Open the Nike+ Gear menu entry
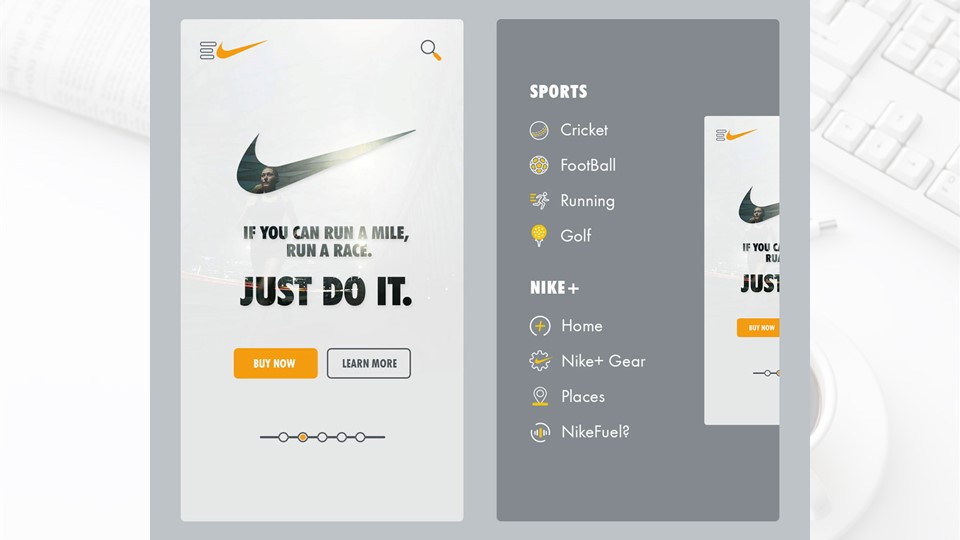The width and height of the screenshot is (960, 540). pyautogui.click(x=587, y=361)
